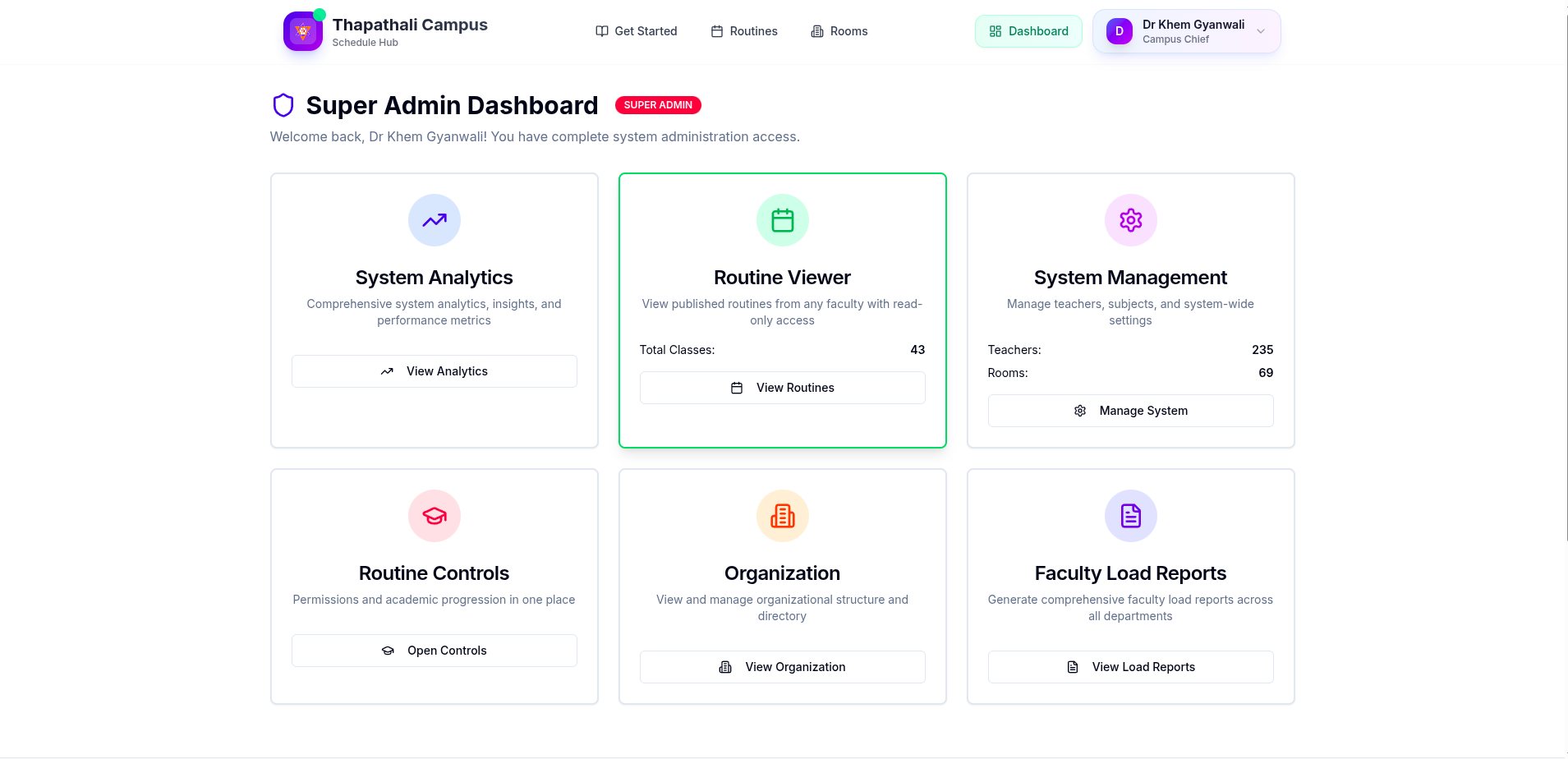
Task: Open the Dr Khem Gyanwali account menu
Action: pos(1186,31)
